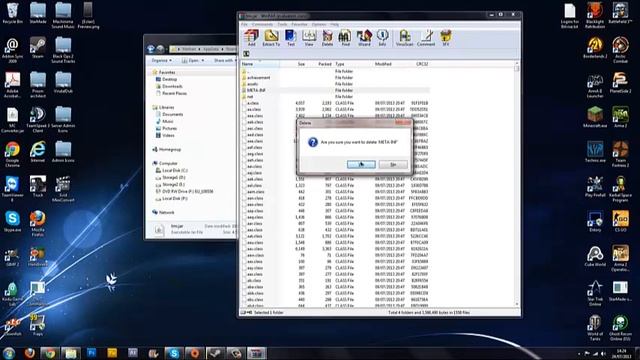
Task: Click Skype icon in taskbar
Action: point(173,353)
